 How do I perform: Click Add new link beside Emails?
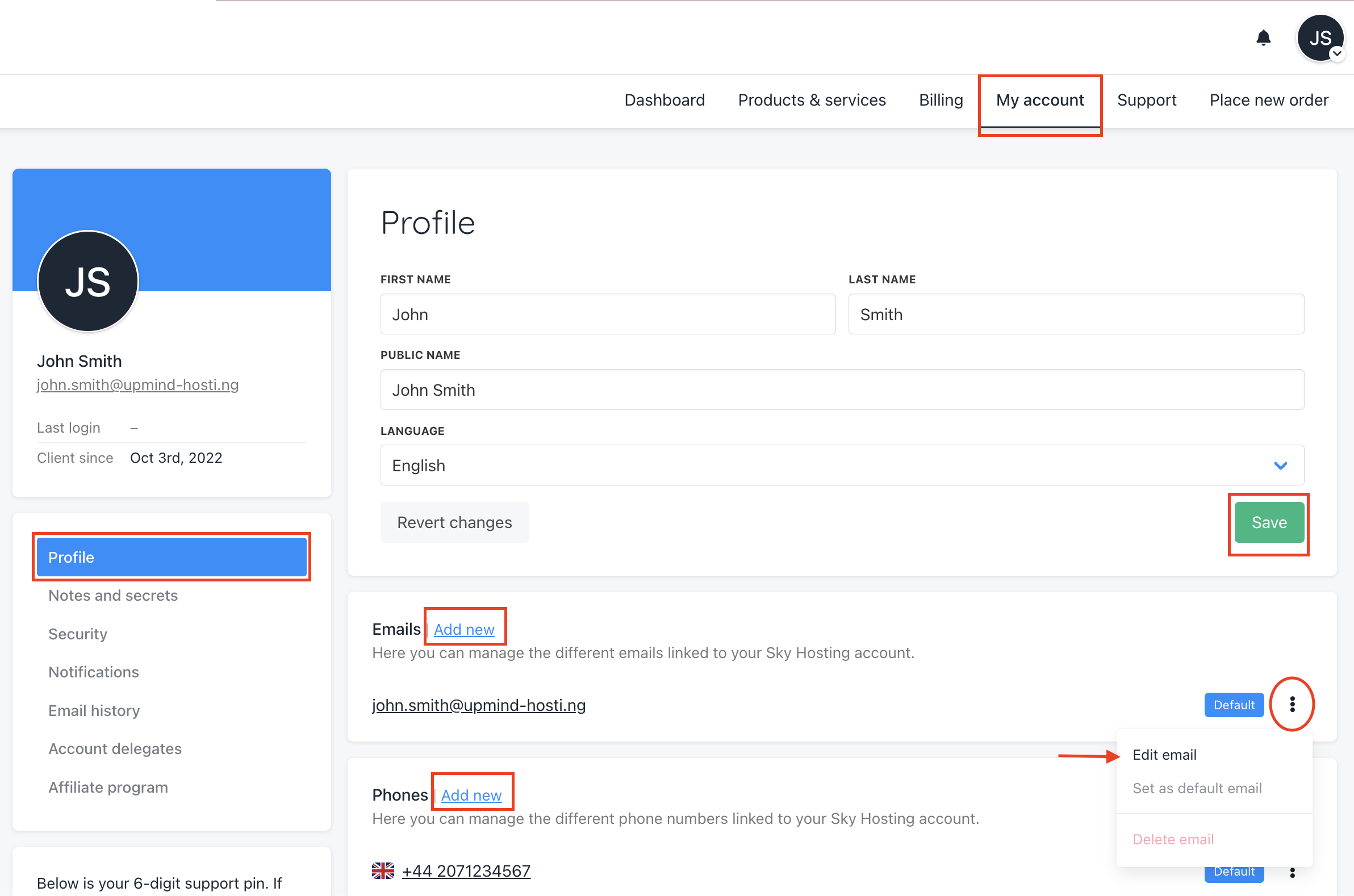[x=463, y=629]
